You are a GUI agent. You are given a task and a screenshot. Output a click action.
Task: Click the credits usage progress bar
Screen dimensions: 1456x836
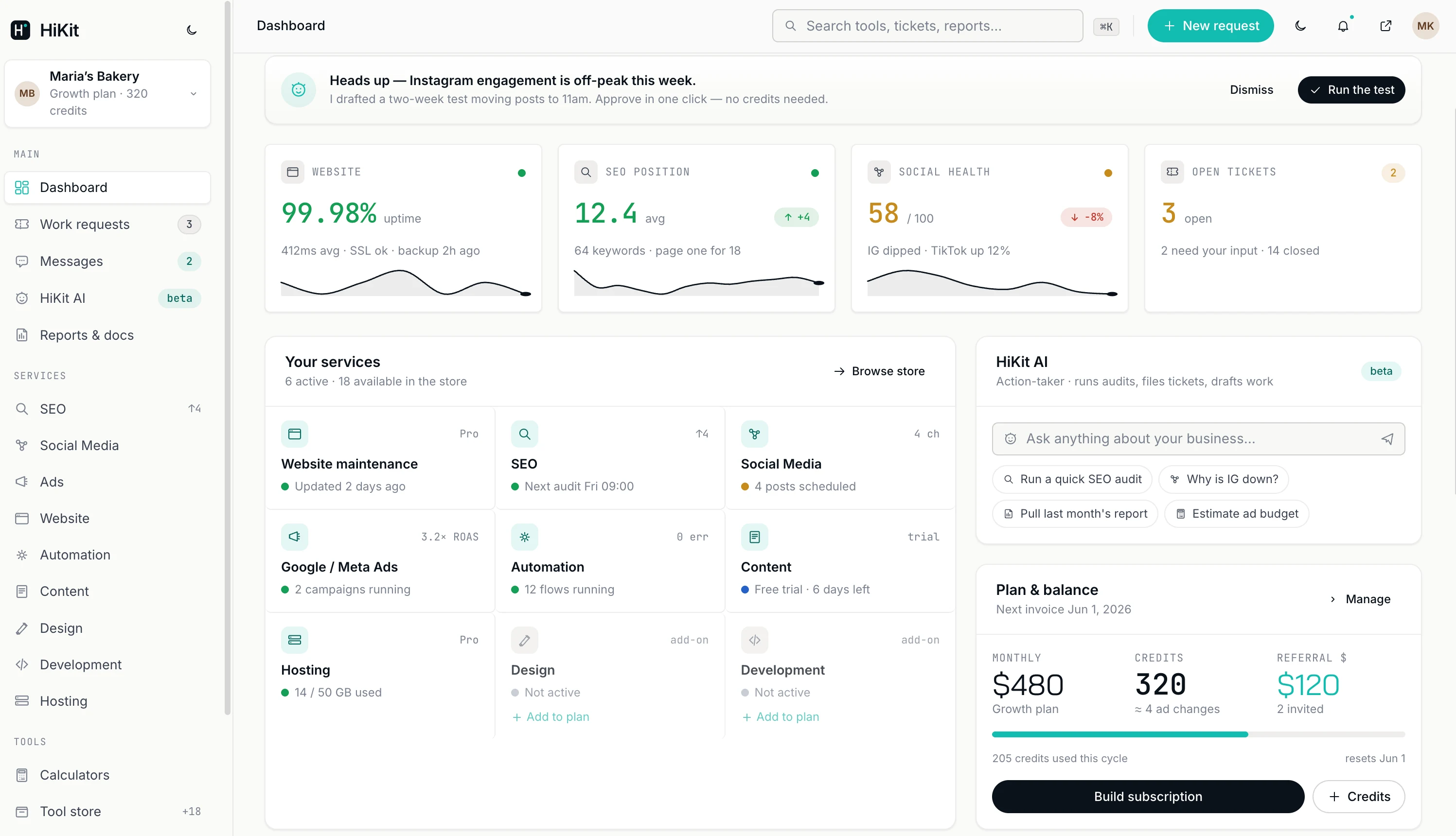tap(1198, 734)
